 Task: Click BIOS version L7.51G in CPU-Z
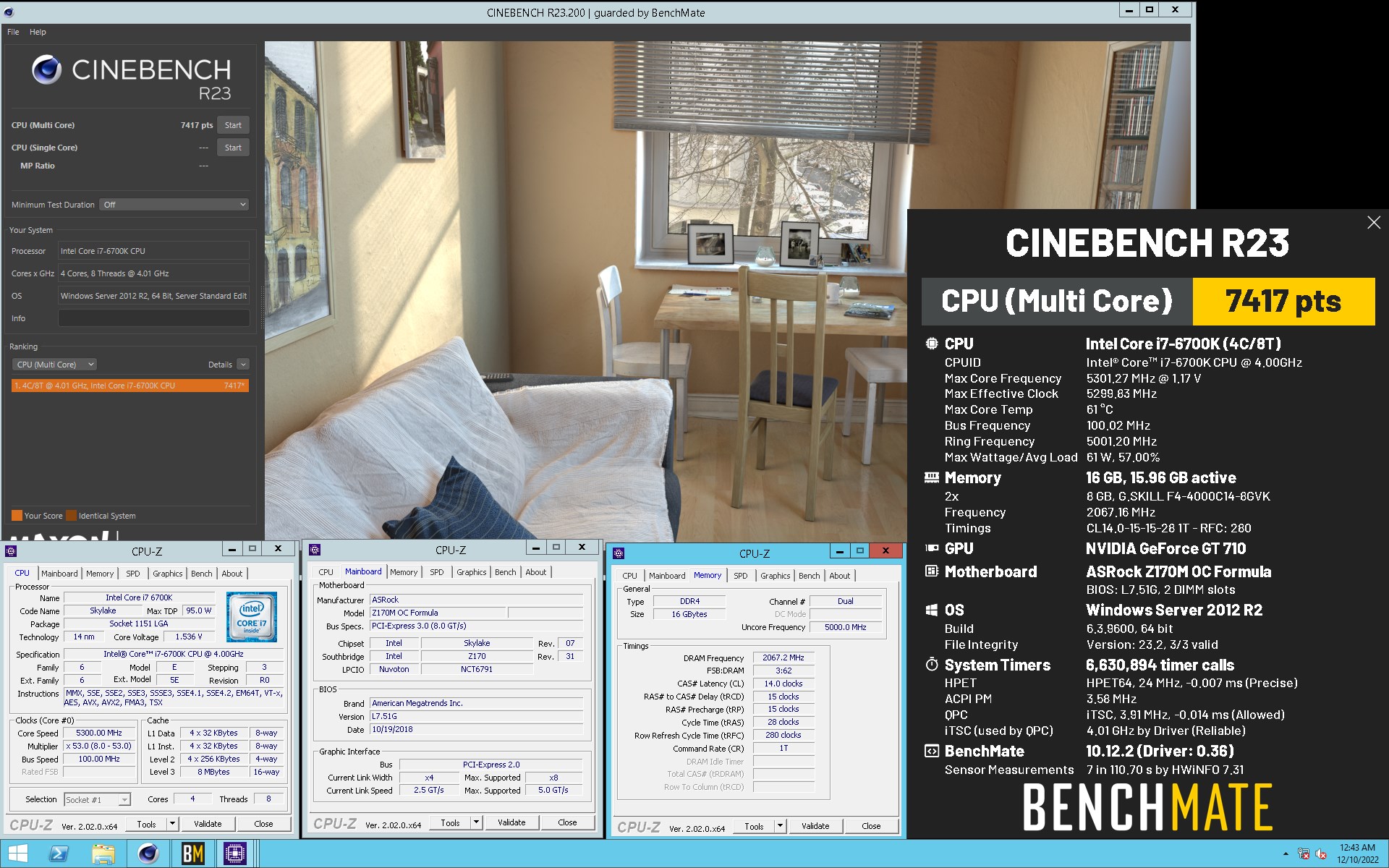pyautogui.click(x=476, y=716)
